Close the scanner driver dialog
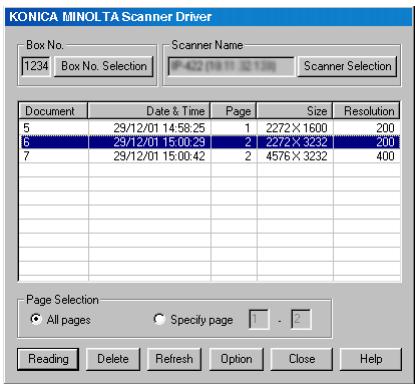 [302, 359]
